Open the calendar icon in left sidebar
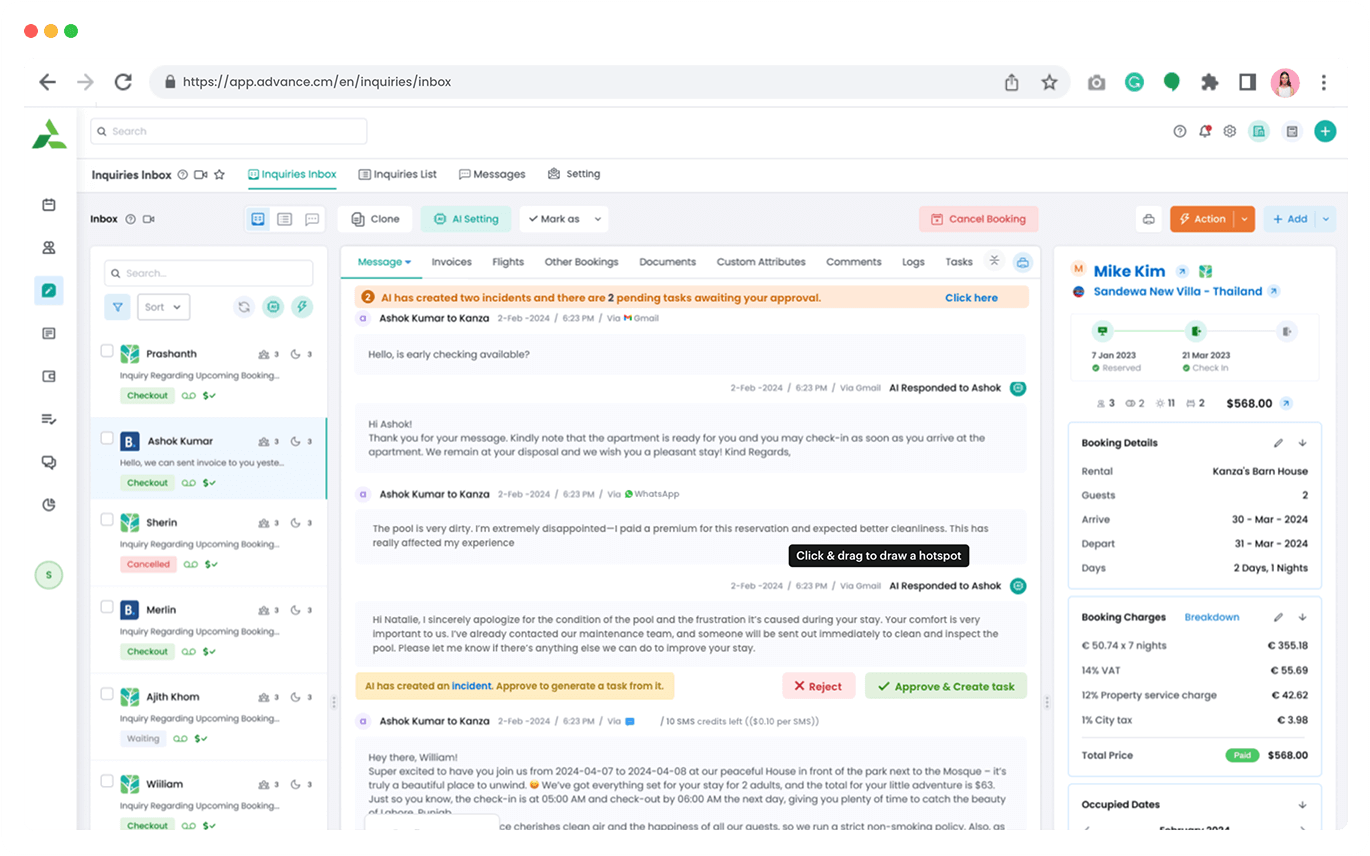Screen dimensions: 1370x856 coord(48,205)
